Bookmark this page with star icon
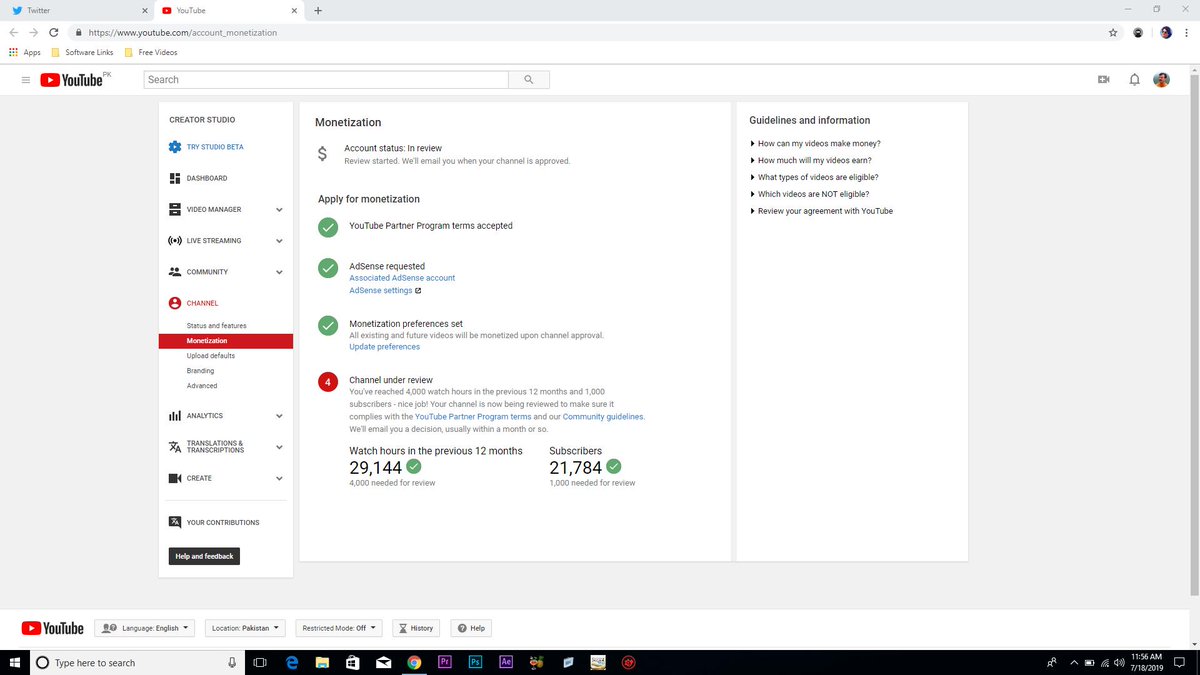The width and height of the screenshot is (1200, 675). pyautogui.click(x=1113, y=32)
